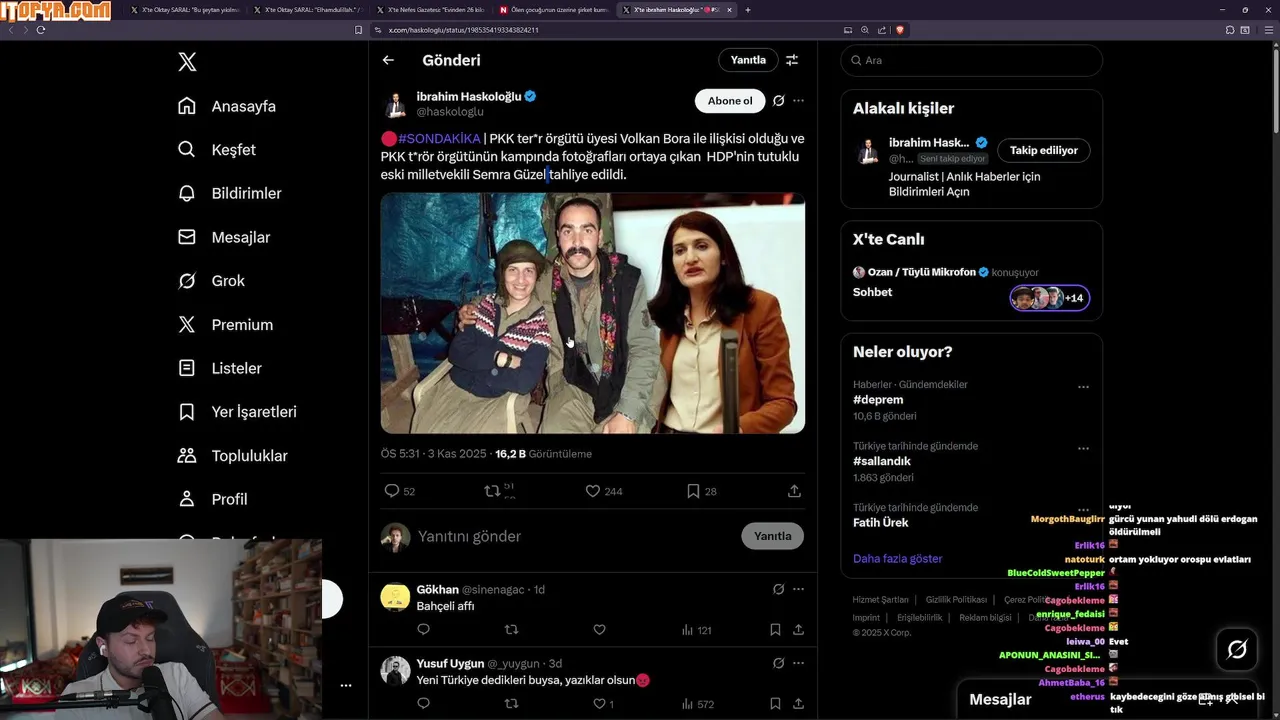1280x720 pixels.
Task: Like the main post with 244 likes
Action: point(592,491)
